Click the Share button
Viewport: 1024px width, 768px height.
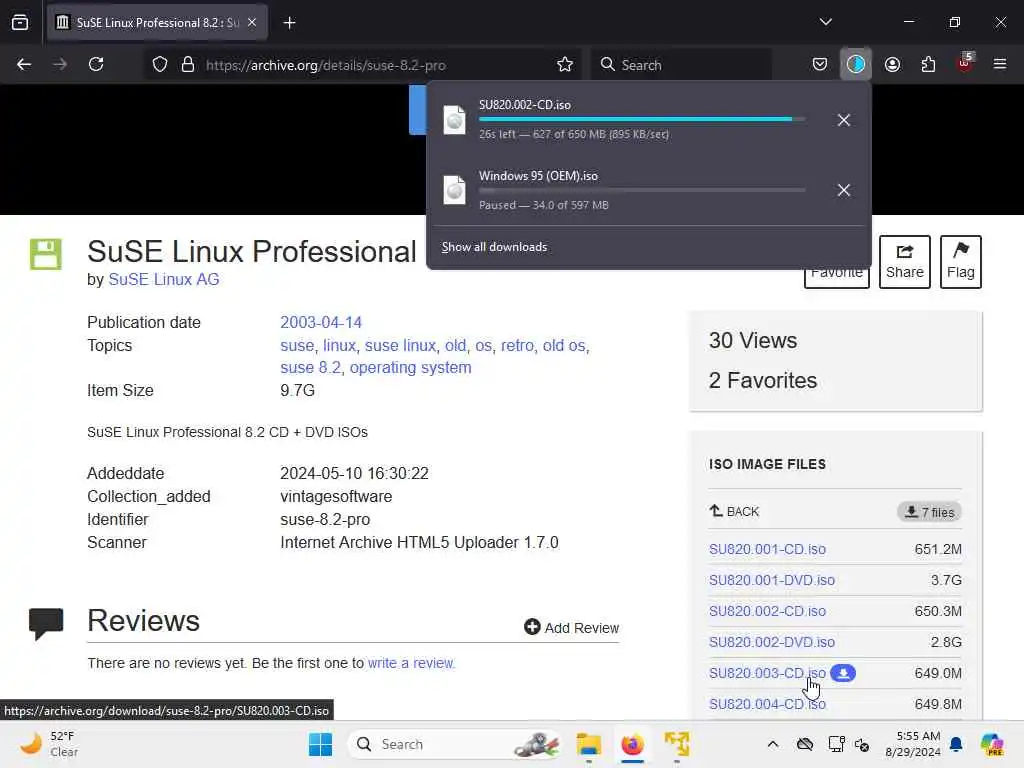904,261
